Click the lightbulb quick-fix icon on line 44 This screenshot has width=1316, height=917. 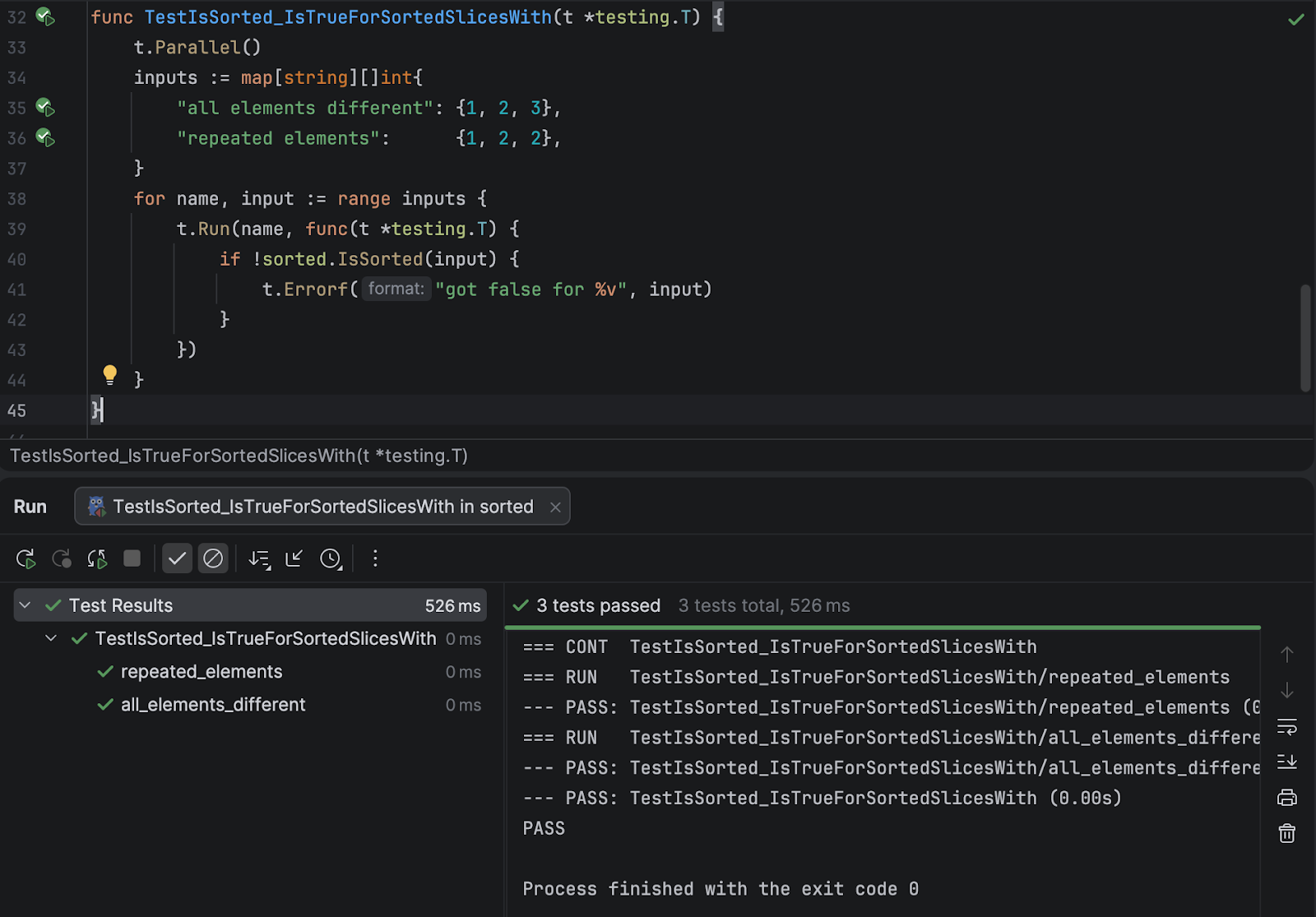tap(109, 376)
